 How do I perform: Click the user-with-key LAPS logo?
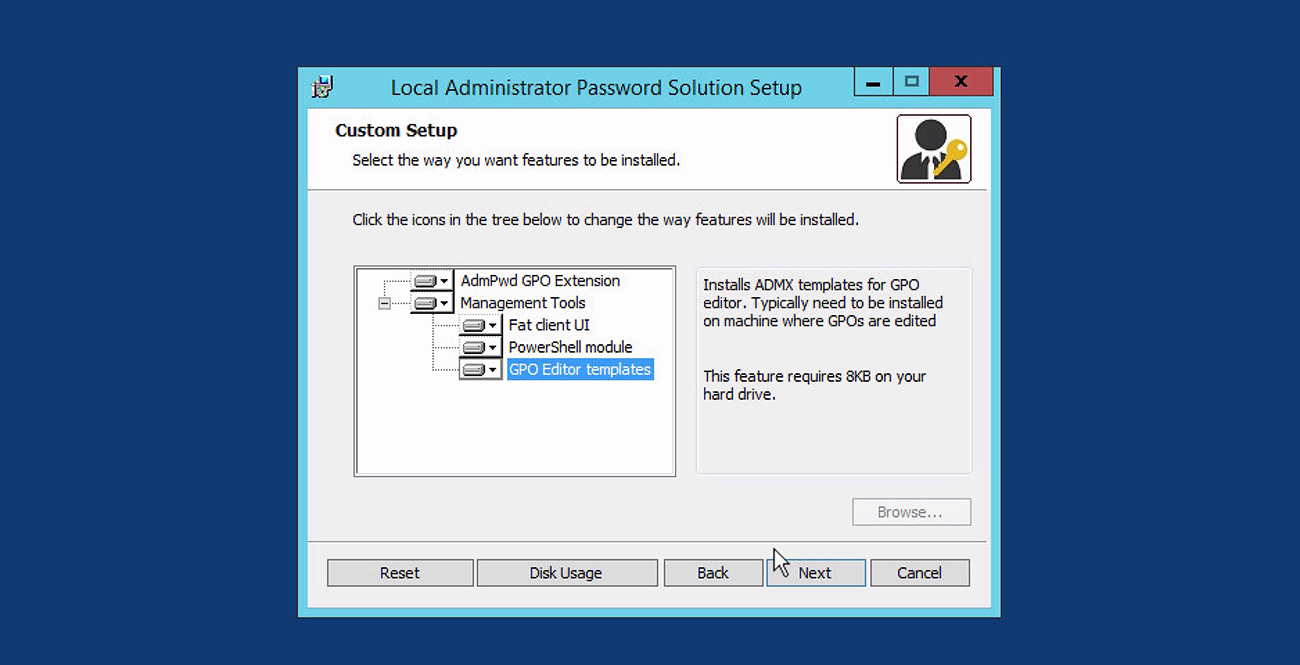934,149
